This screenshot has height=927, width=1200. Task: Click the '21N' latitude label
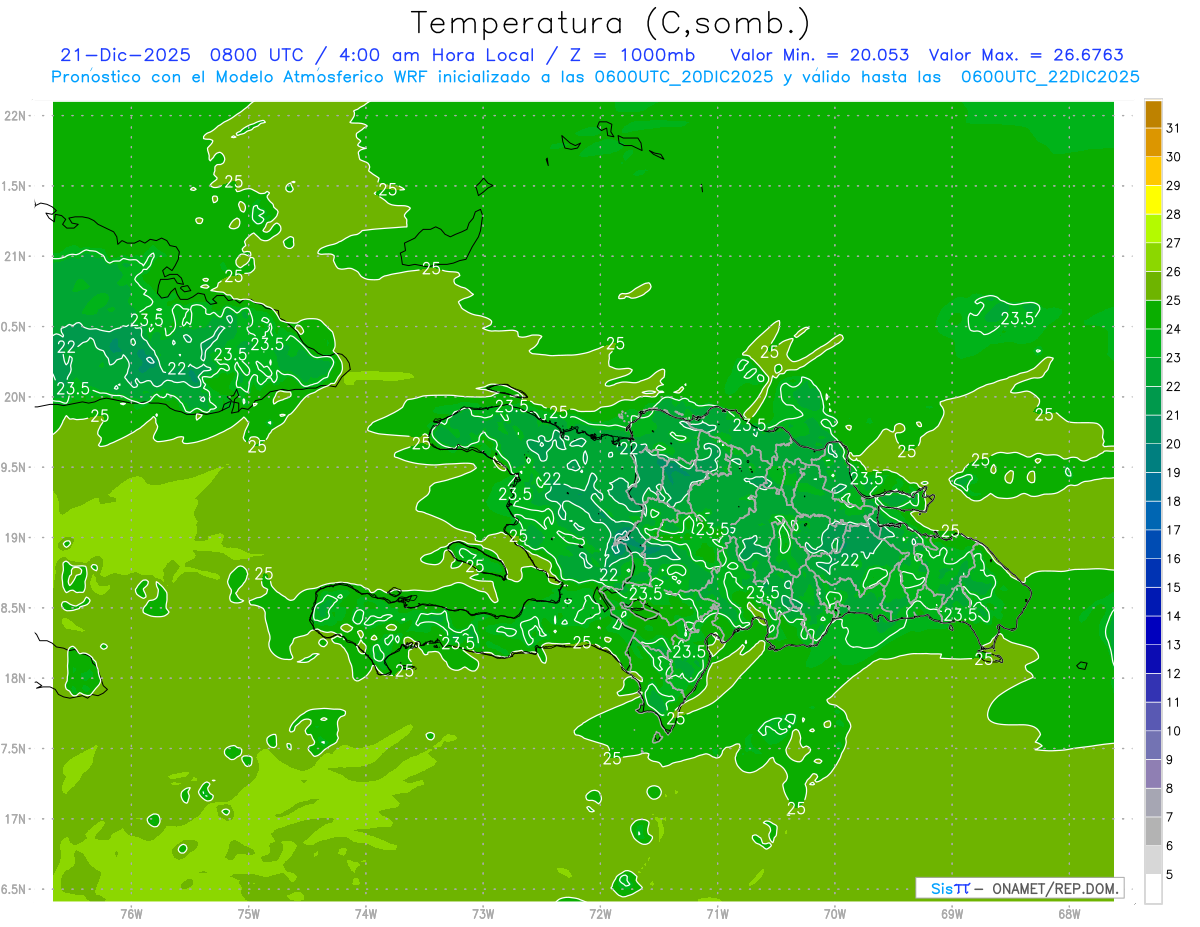point(15,256)
